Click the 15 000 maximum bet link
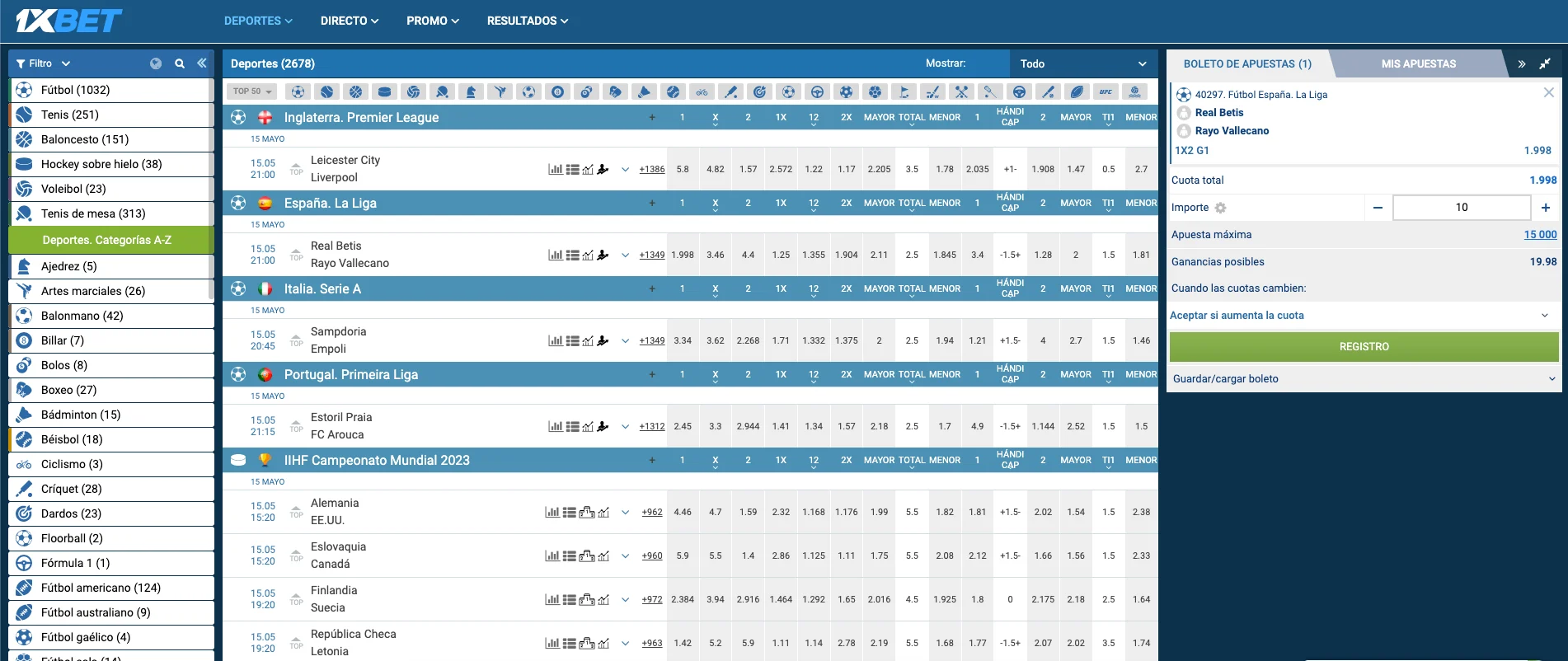The image size is (1568, 661). pyautogui.click(x=1540, y=235)
